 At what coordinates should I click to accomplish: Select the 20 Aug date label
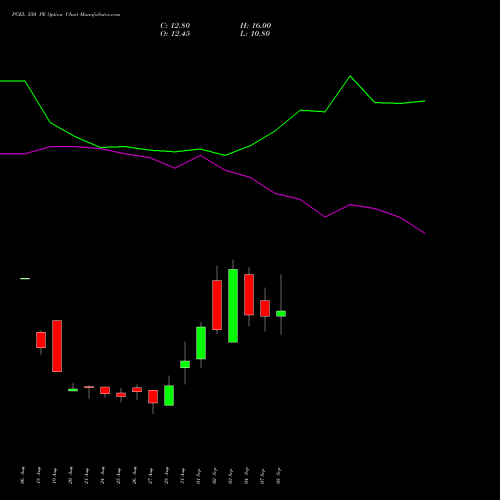pos(70,476)
